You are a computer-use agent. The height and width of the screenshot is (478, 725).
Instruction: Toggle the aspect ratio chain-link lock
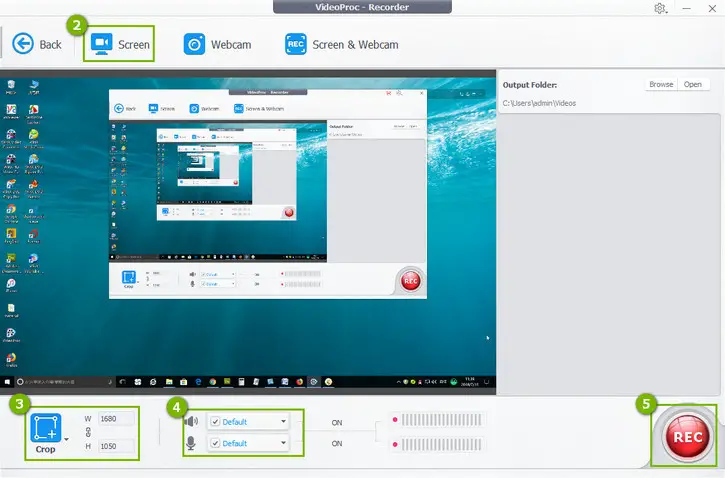click(x=88, y=432)
